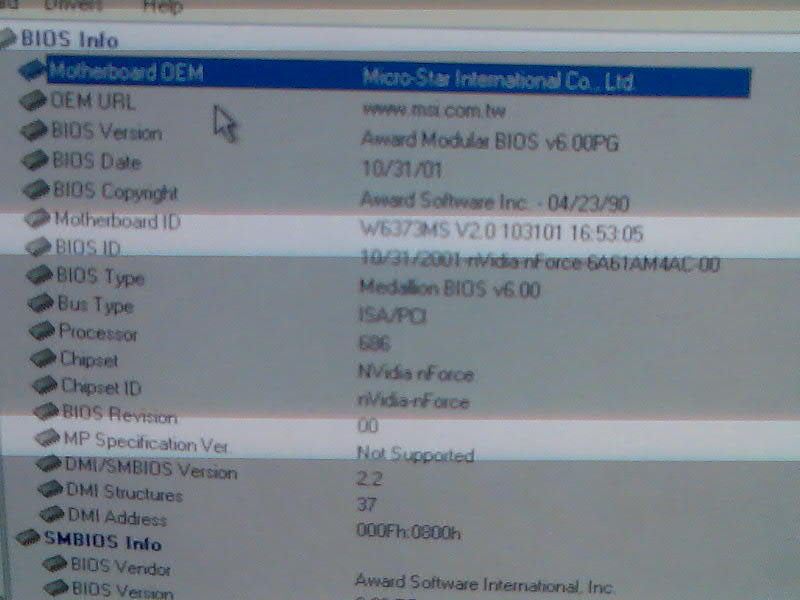Click chip icon next to DMI Address
Viewport: 800px width, 600px height.
click(52, 514)
